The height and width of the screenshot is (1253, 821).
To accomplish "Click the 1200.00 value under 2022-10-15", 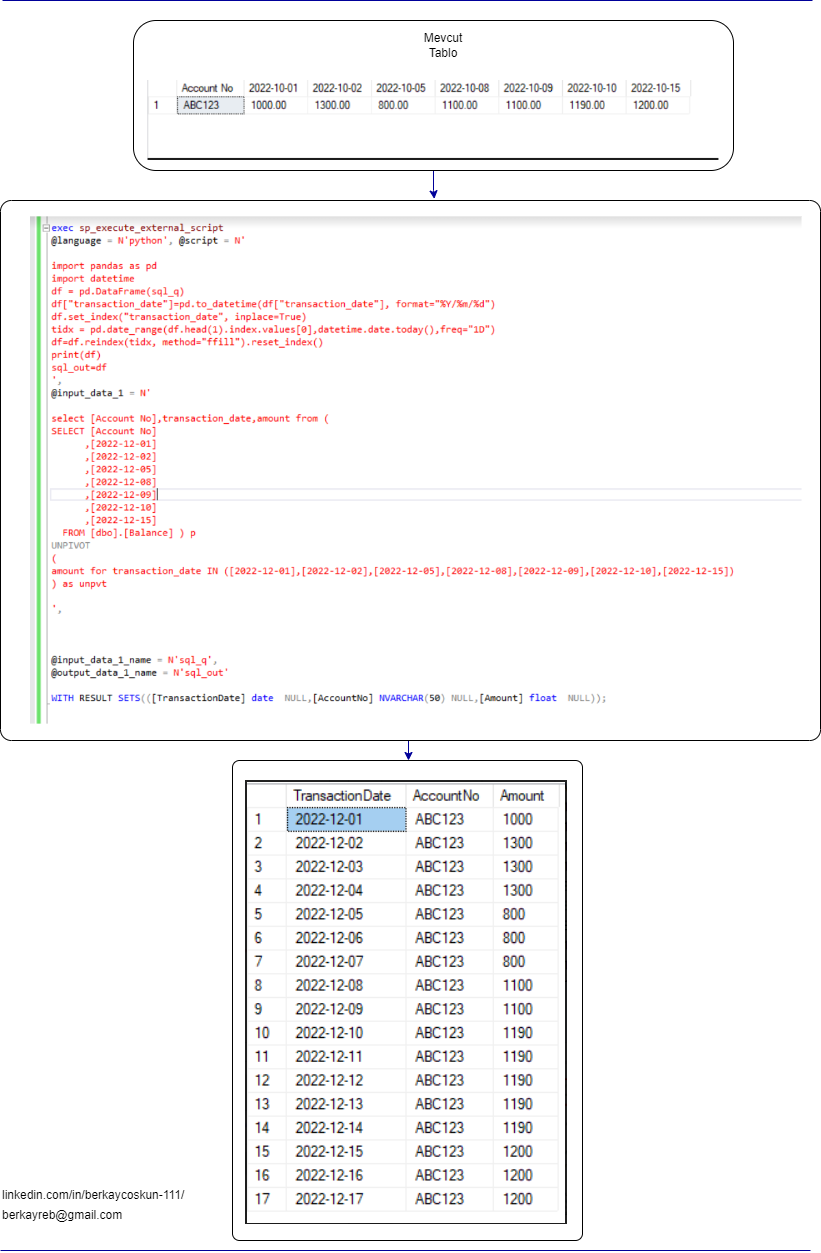I will coord(651,104).
